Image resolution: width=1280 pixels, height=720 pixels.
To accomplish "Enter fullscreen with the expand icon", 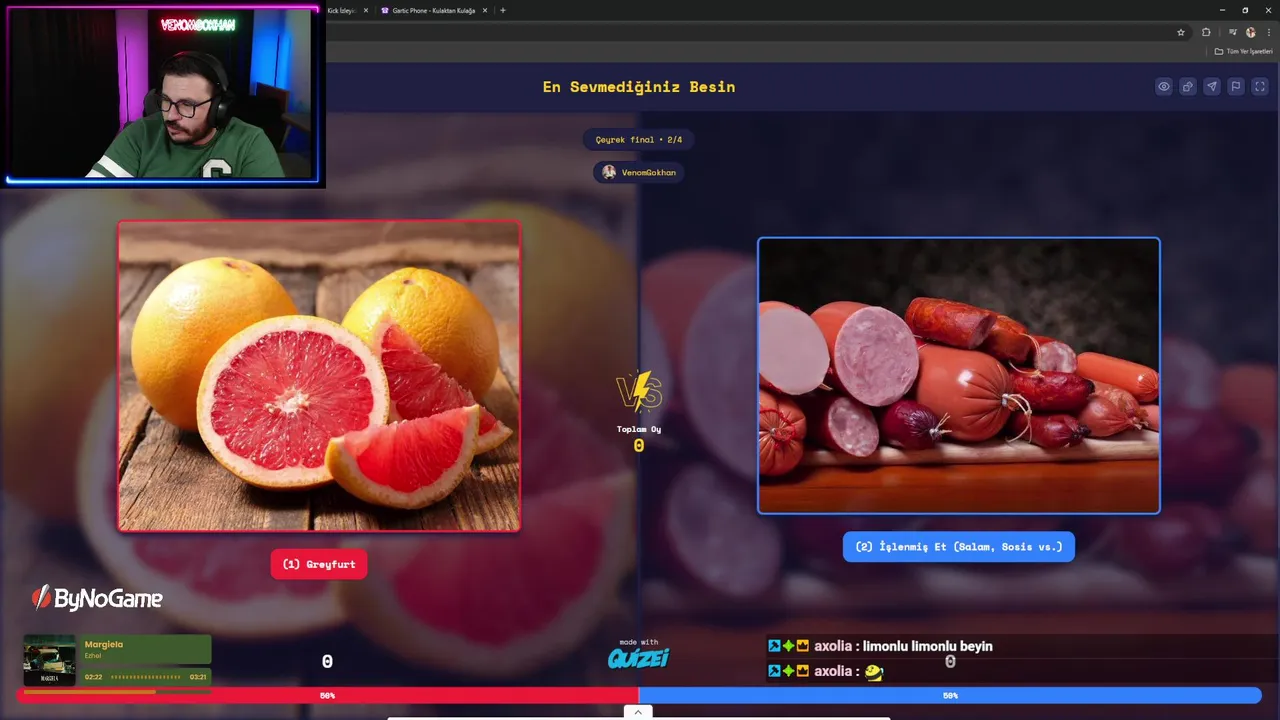I will pos(1260,87).
